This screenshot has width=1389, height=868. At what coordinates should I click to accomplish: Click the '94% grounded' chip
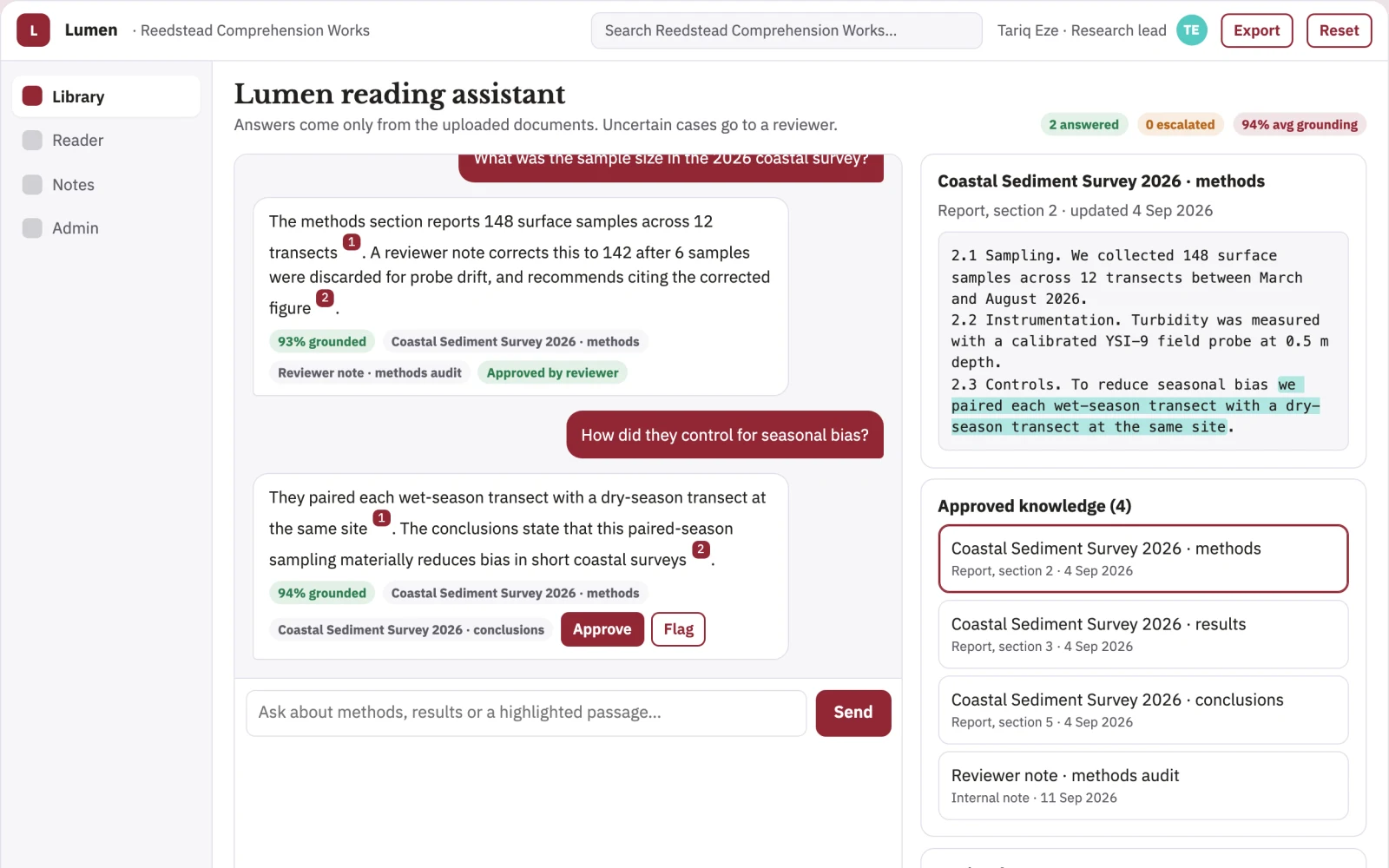(x=322, y=594)
